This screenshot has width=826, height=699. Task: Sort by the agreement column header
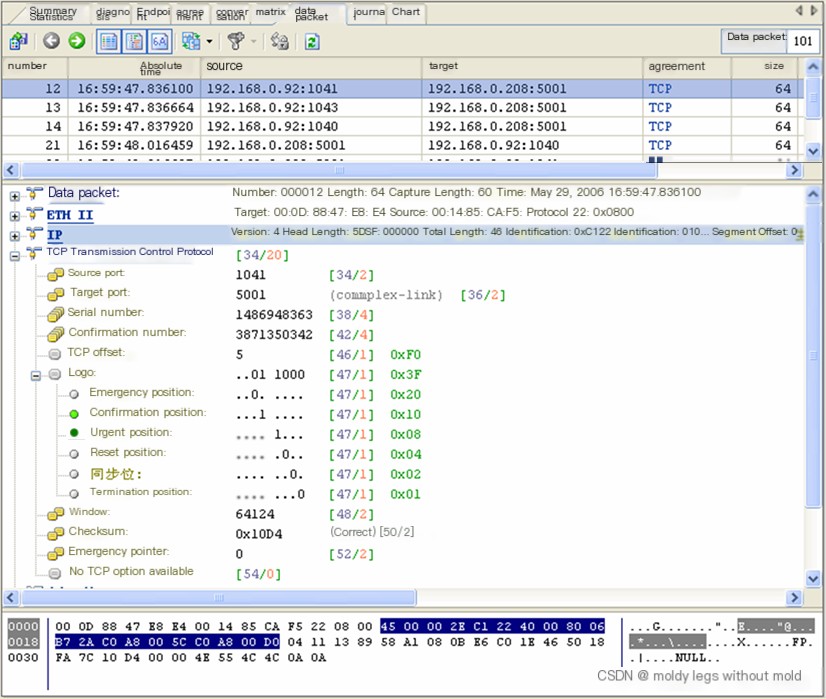click(687, 67)
